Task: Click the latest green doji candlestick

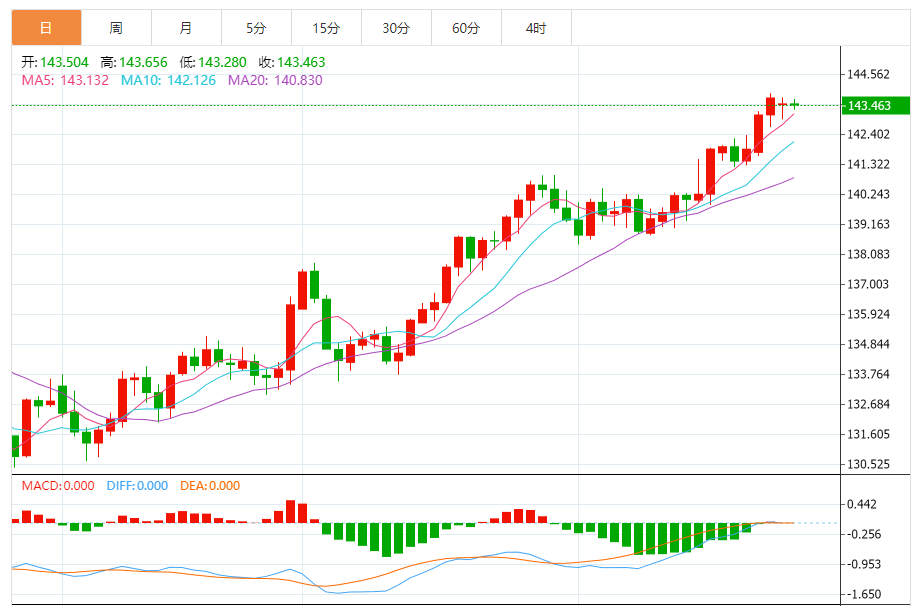Action: (794, 105)
